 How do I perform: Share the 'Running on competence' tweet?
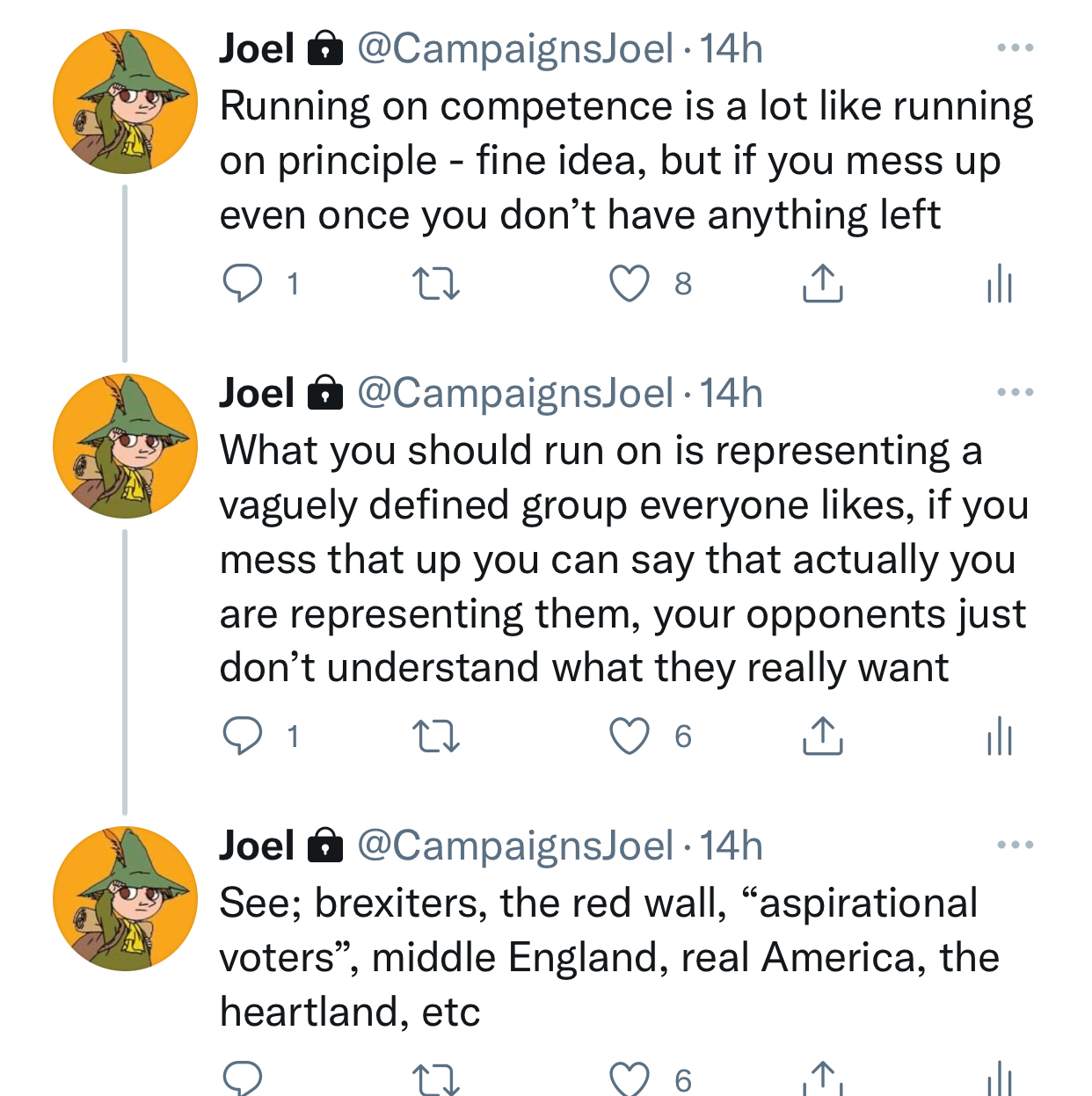(822, 284)
